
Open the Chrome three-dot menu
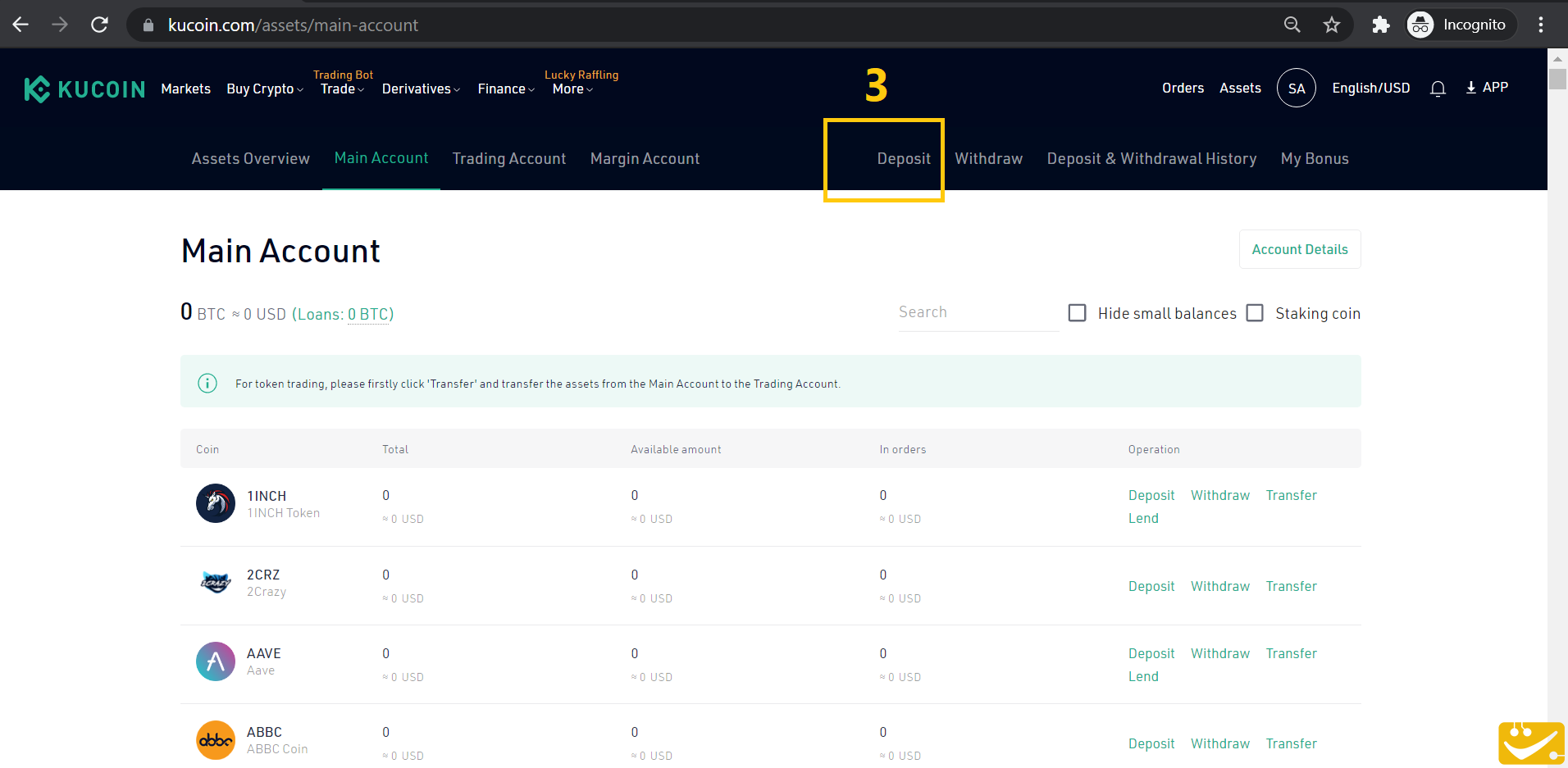point(1541,25)
